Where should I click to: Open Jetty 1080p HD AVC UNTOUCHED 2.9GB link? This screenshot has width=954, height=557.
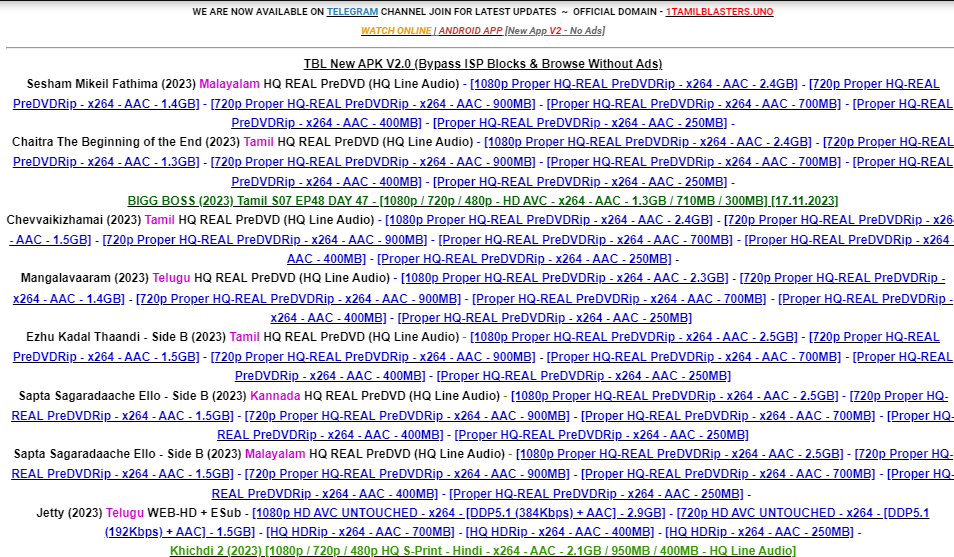click(x=459, y=513)
